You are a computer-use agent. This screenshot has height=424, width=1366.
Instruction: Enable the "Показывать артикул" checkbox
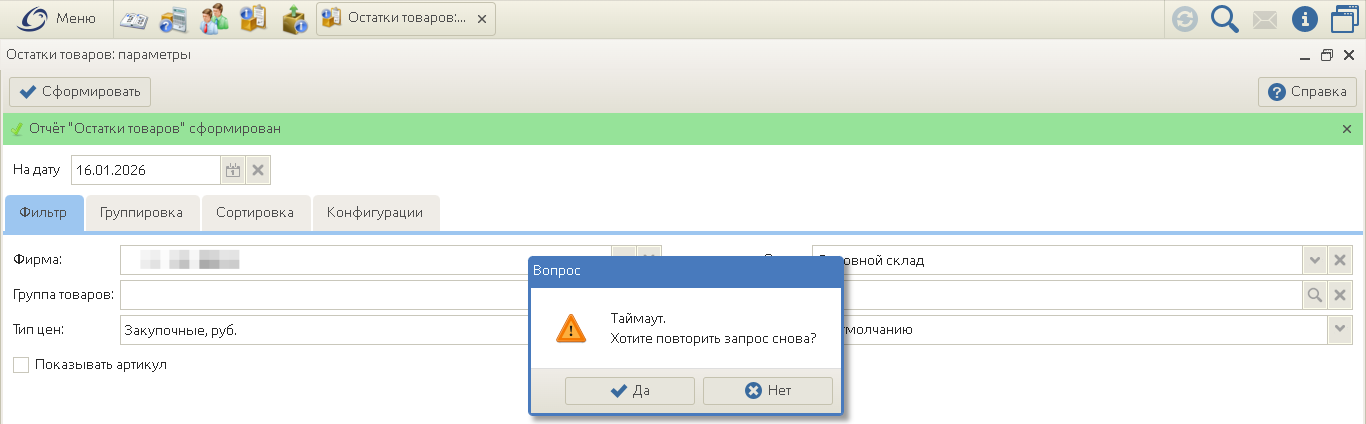21,365
